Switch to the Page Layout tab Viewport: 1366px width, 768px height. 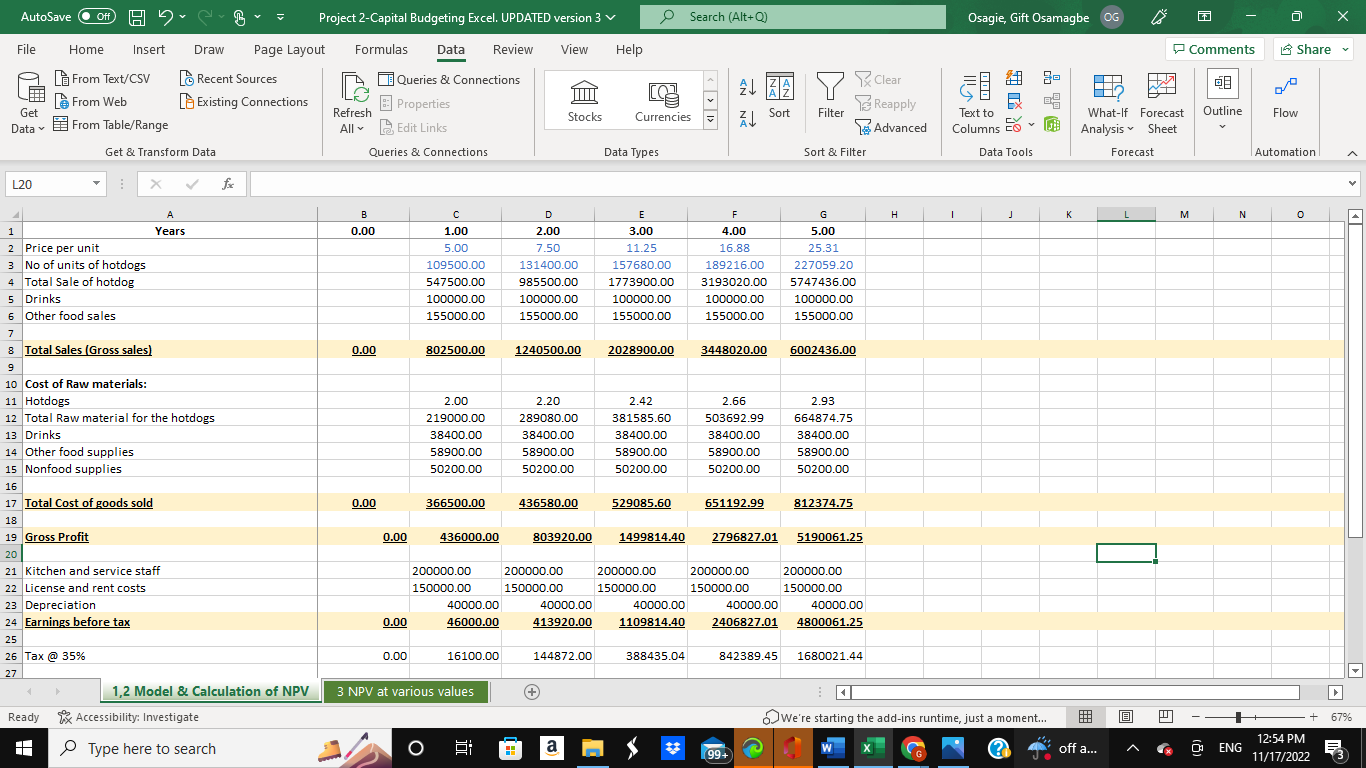289,49
